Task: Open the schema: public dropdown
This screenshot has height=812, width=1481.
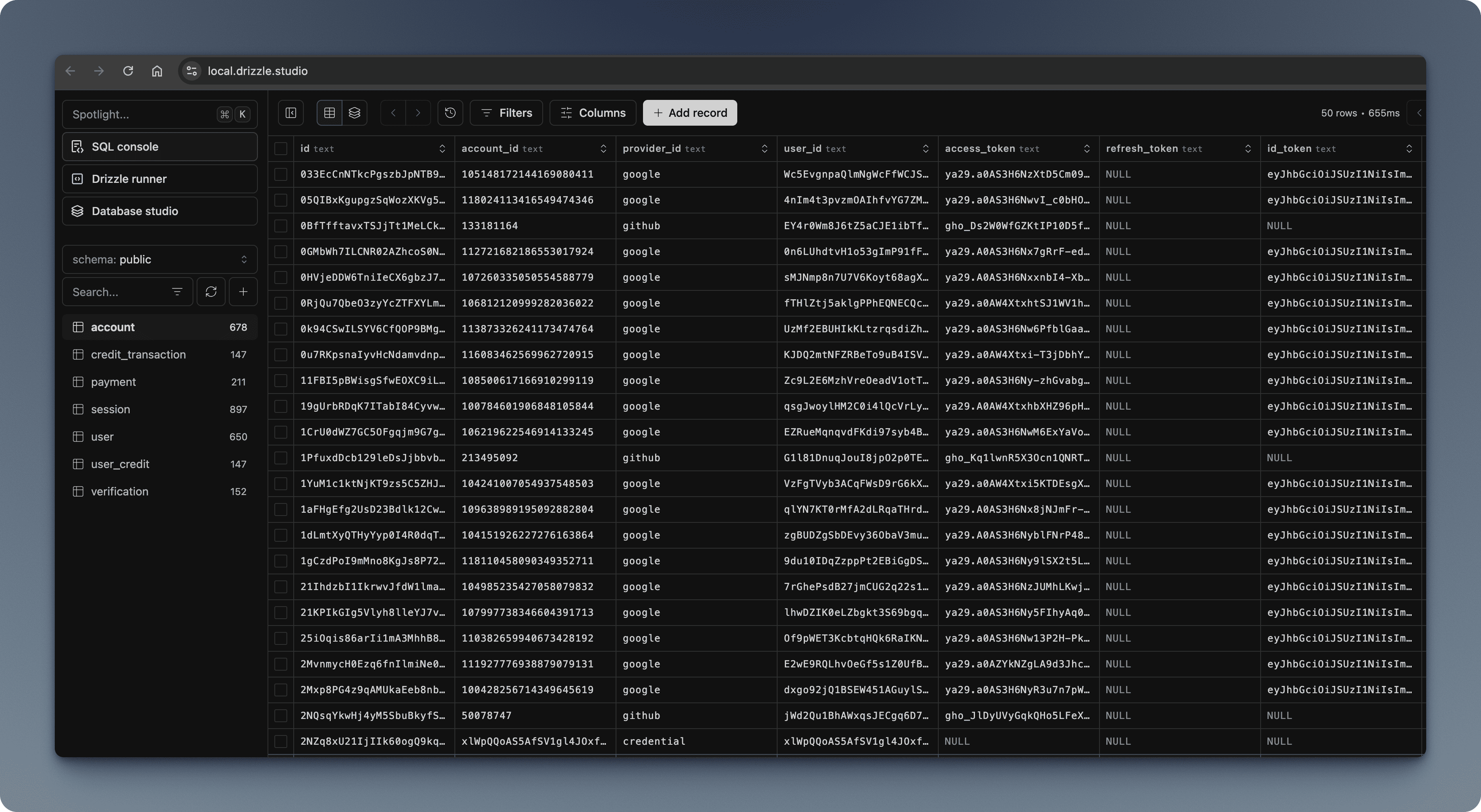Action: pos(160,260)
